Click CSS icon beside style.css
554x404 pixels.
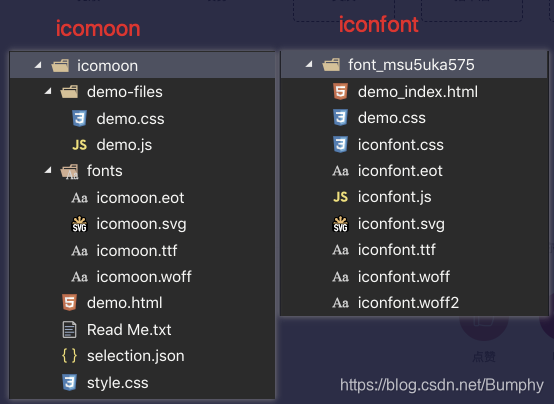70,382
